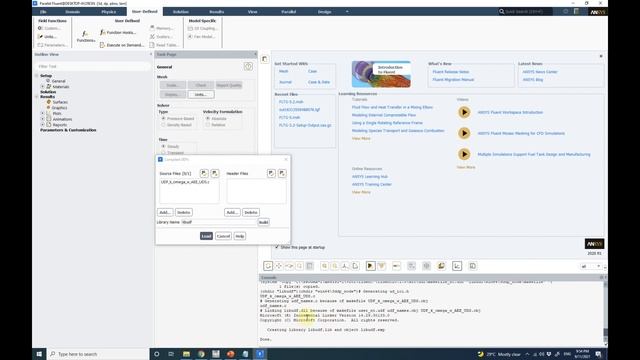Open Fan Model in Model Specific
The width and height of the screenshot is (640, 360).
201,37
